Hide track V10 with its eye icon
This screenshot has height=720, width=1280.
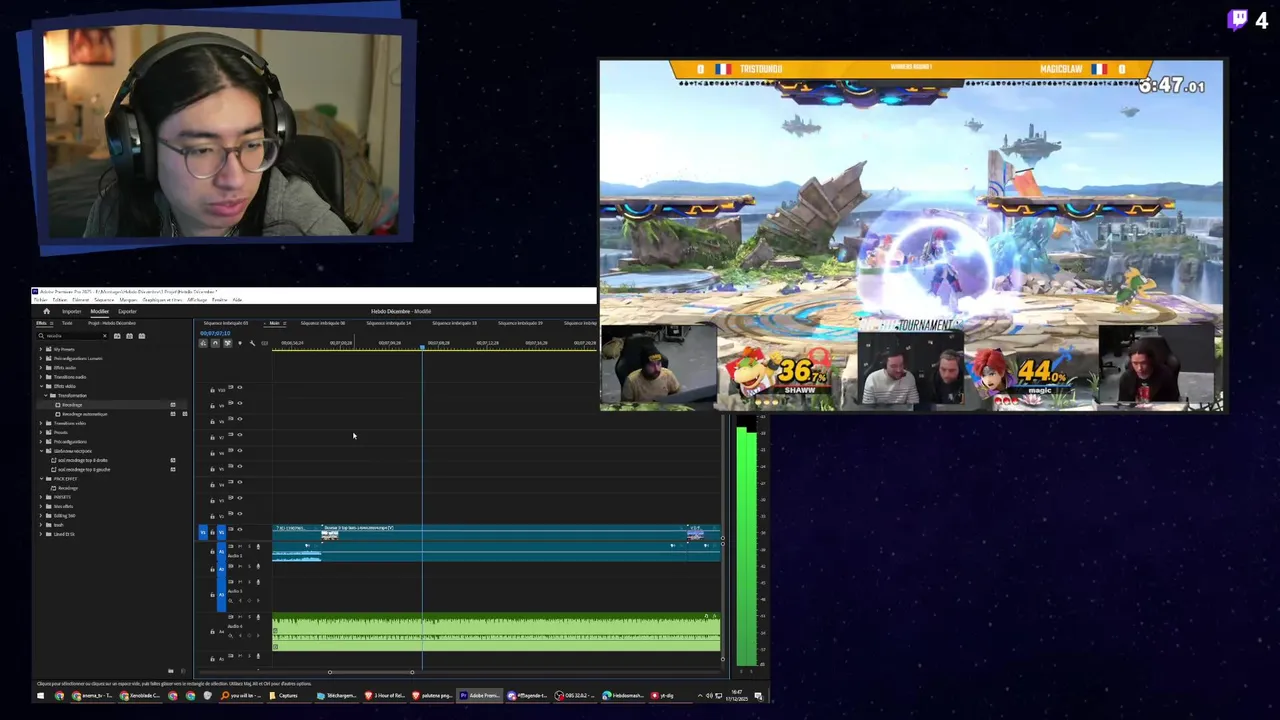(240, 387)
